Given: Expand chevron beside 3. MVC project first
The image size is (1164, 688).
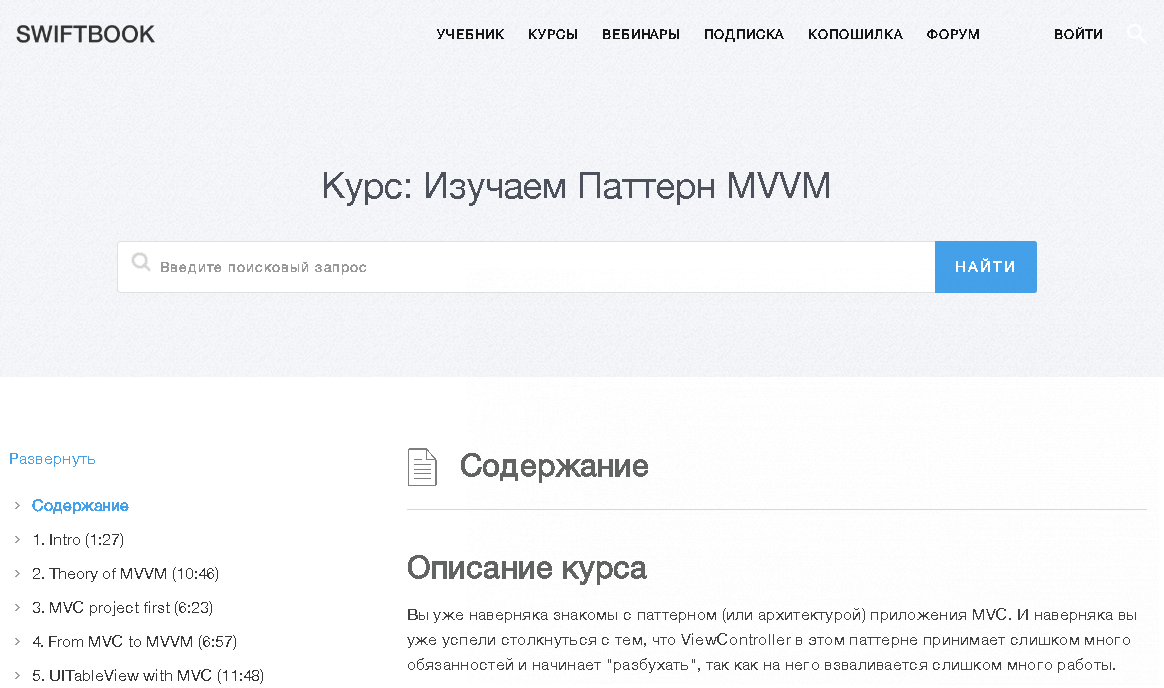Looking at the screenshot, I should tap(17, 608).
